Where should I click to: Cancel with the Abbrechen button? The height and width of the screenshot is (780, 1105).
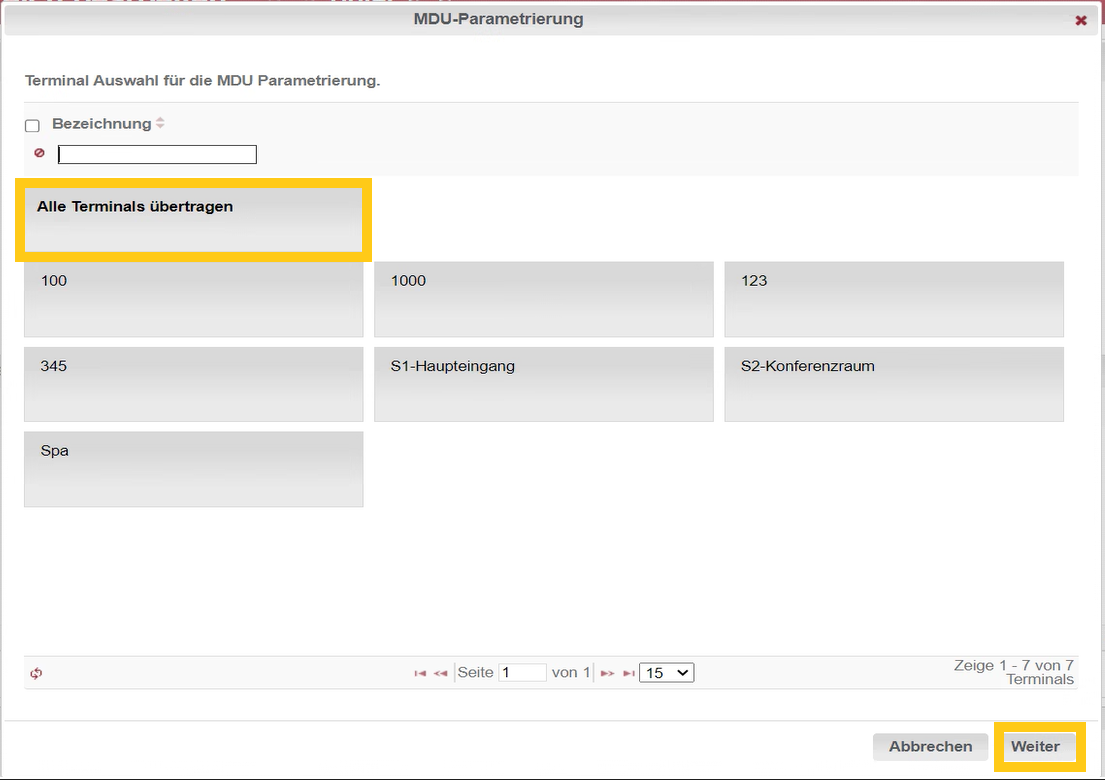click(x=930, y=747)
